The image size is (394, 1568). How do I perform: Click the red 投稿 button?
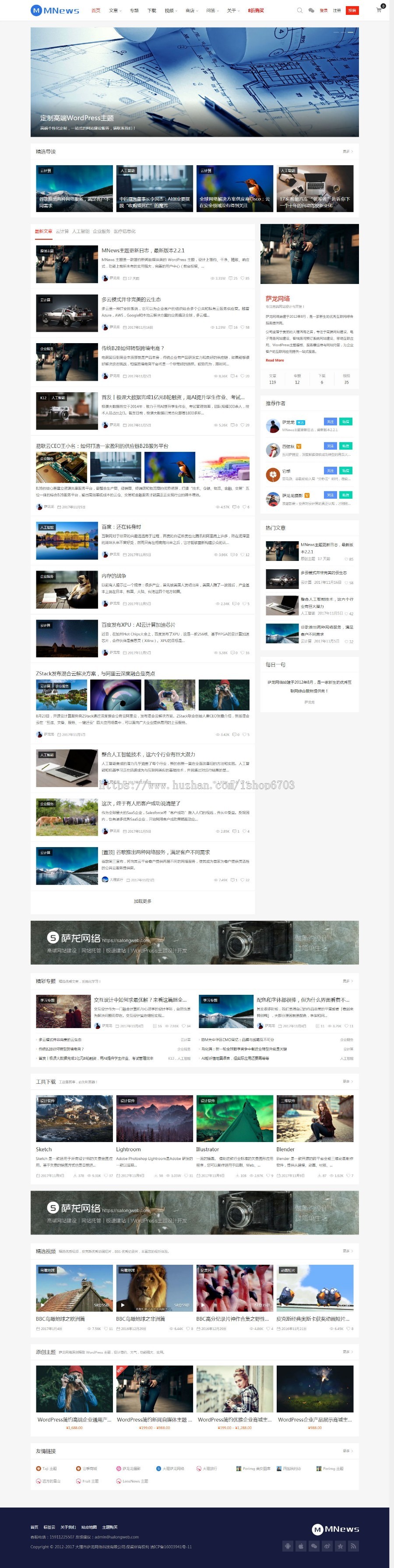(352, 11)
